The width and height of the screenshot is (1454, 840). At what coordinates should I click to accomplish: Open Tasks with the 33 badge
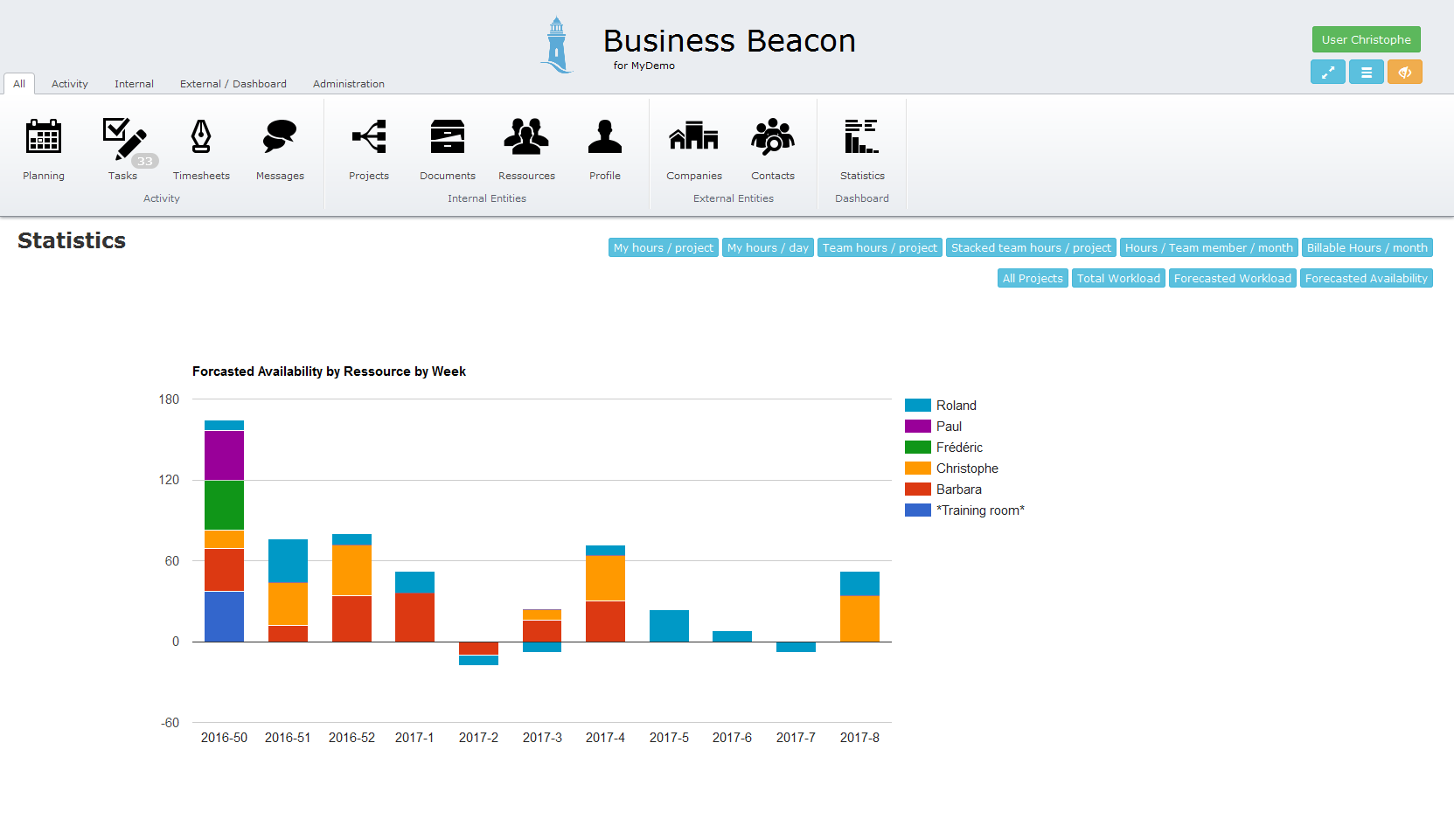point(123,140)
